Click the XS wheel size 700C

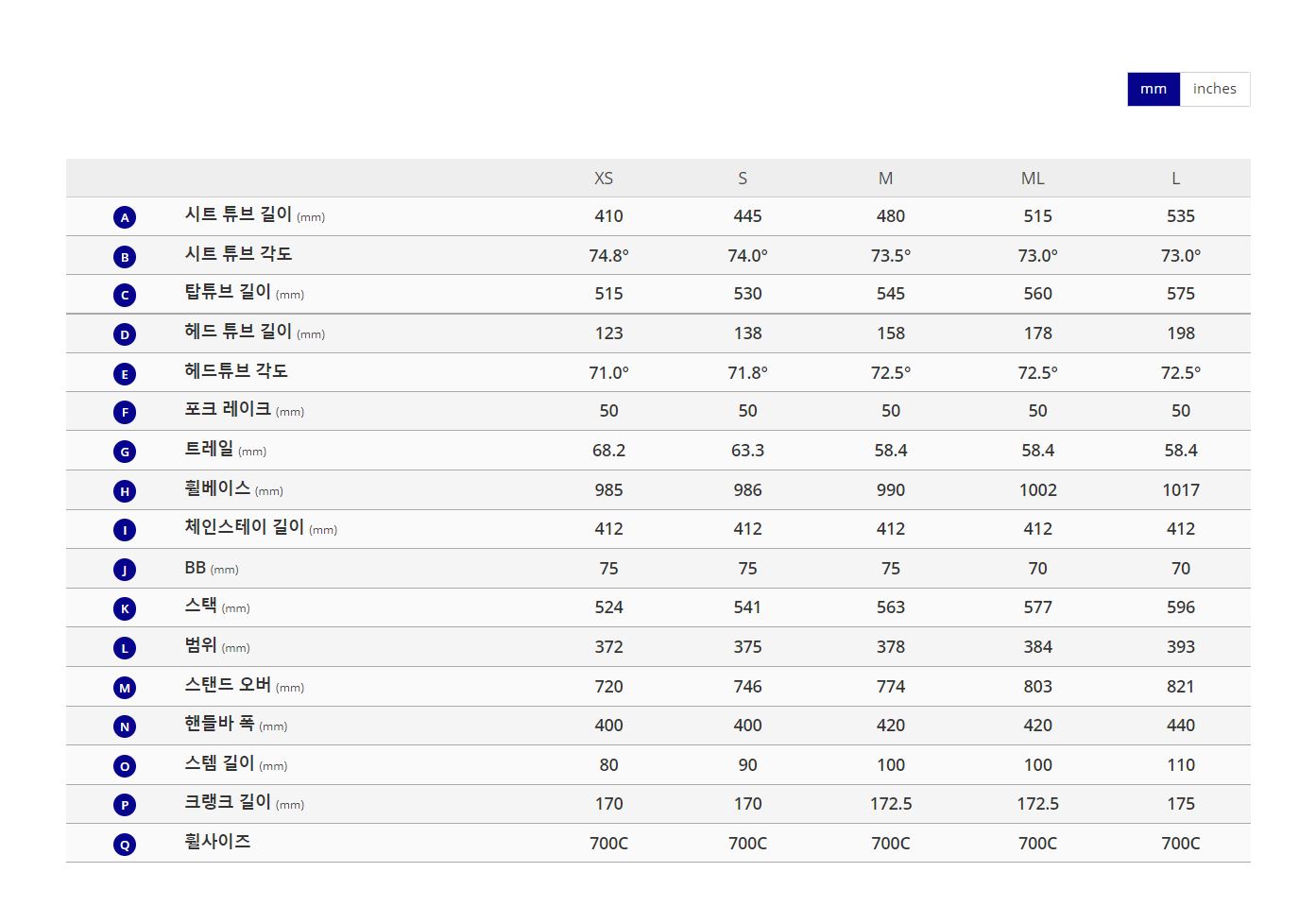point(608,844)
